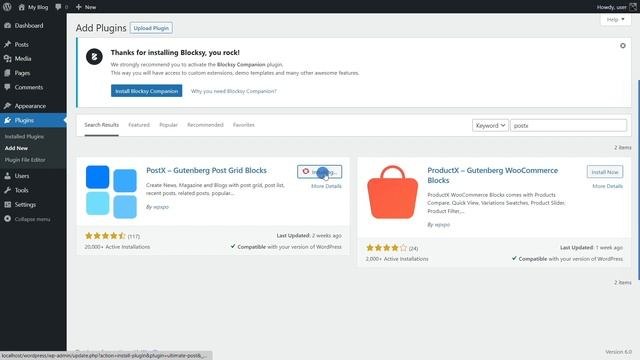Switch to Featured tab
Image resolution: width=640 pixels, height=360 pixels.
coord(139,125)
